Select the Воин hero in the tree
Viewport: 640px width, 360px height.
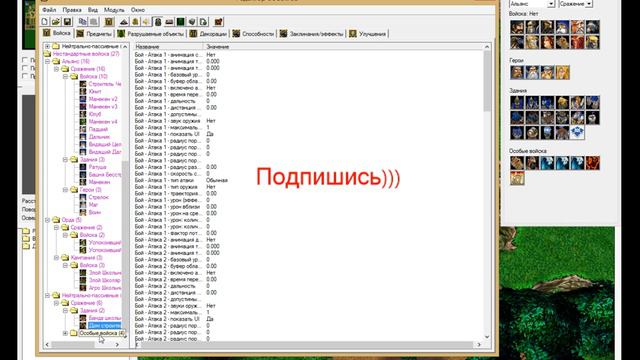94,212
